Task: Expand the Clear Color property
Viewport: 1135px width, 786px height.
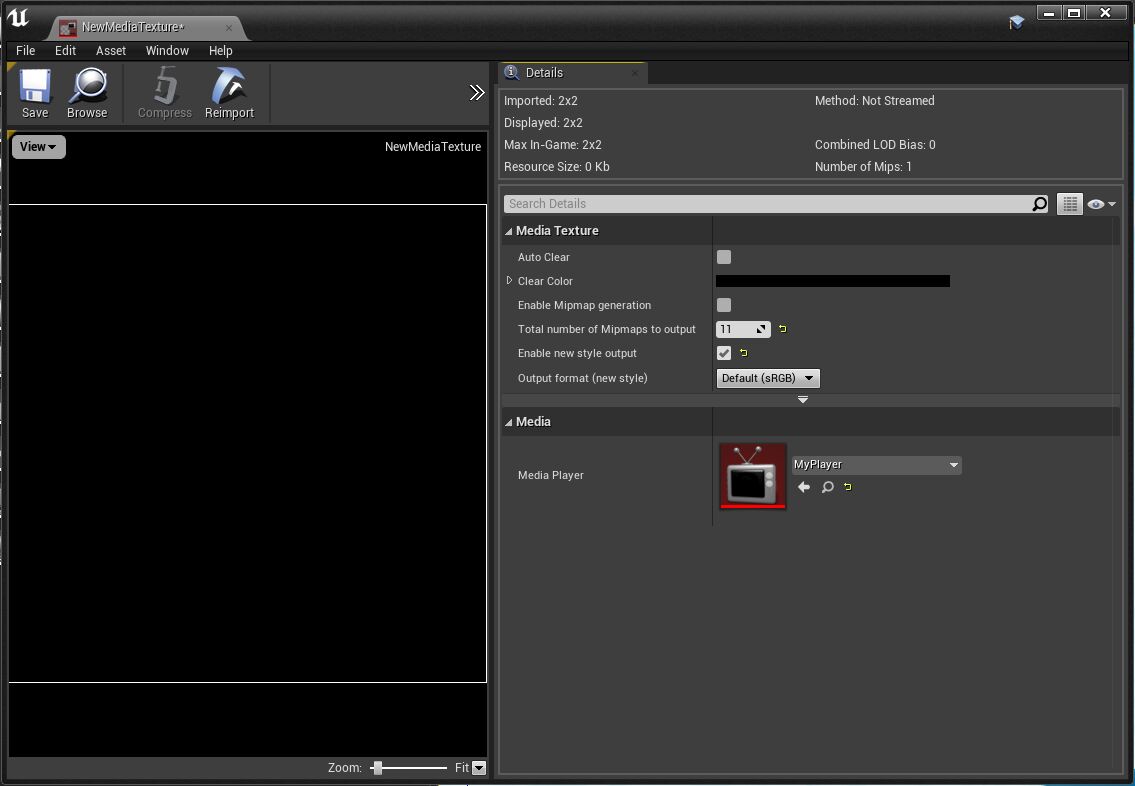Action: [510, 281]
